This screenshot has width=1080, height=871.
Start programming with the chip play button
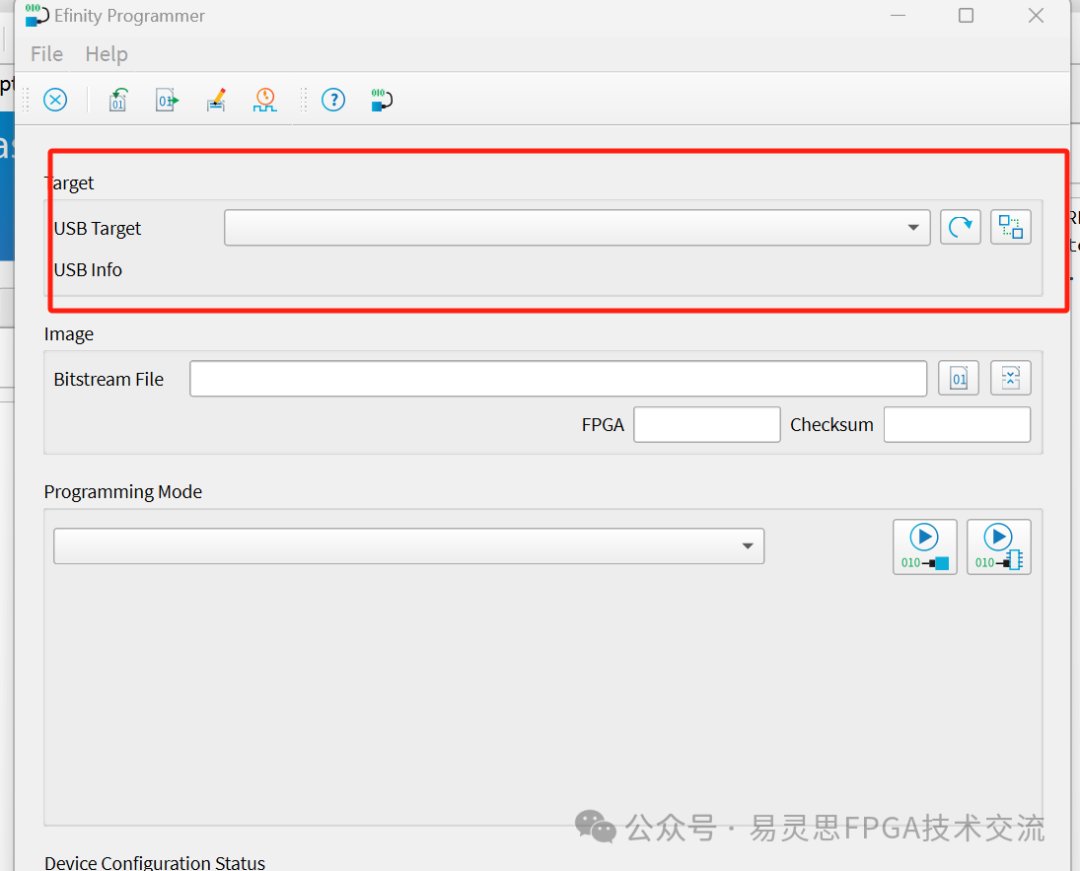coord(999,547)
